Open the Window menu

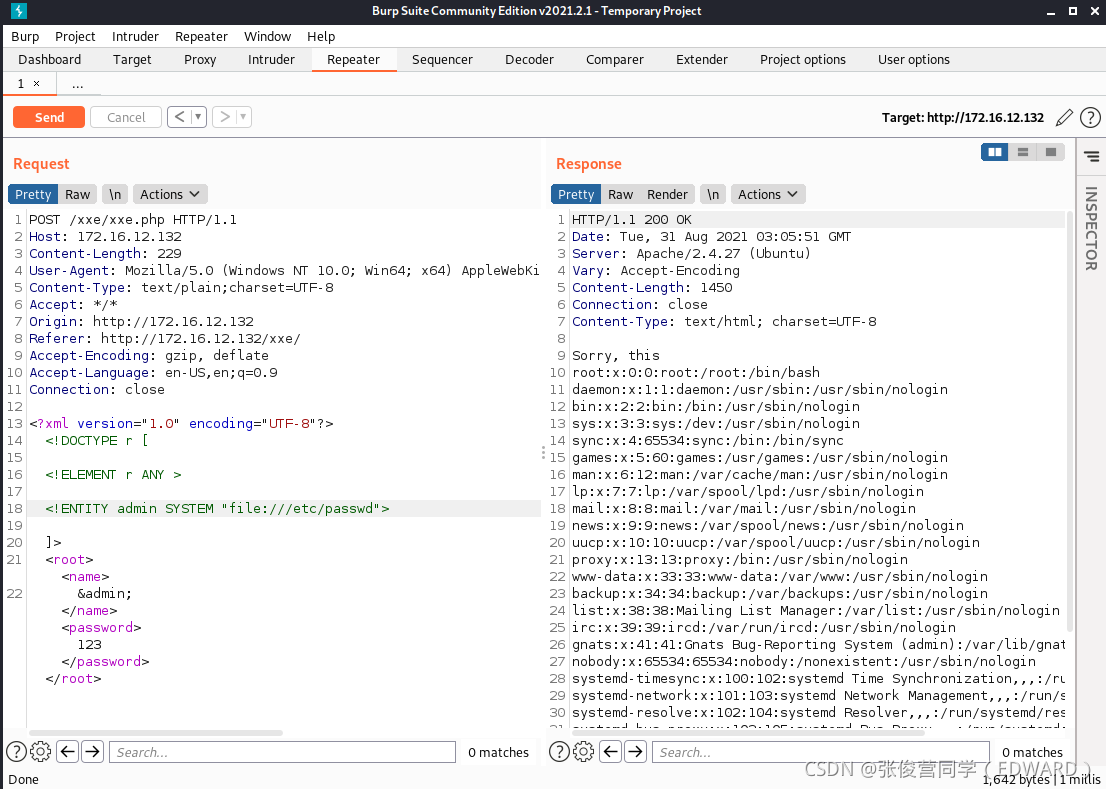[x=267, y=37]
